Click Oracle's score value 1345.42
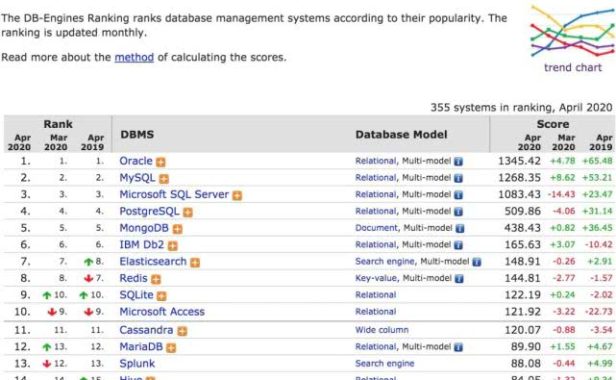The image size is (616, 380). pos(519,161)
